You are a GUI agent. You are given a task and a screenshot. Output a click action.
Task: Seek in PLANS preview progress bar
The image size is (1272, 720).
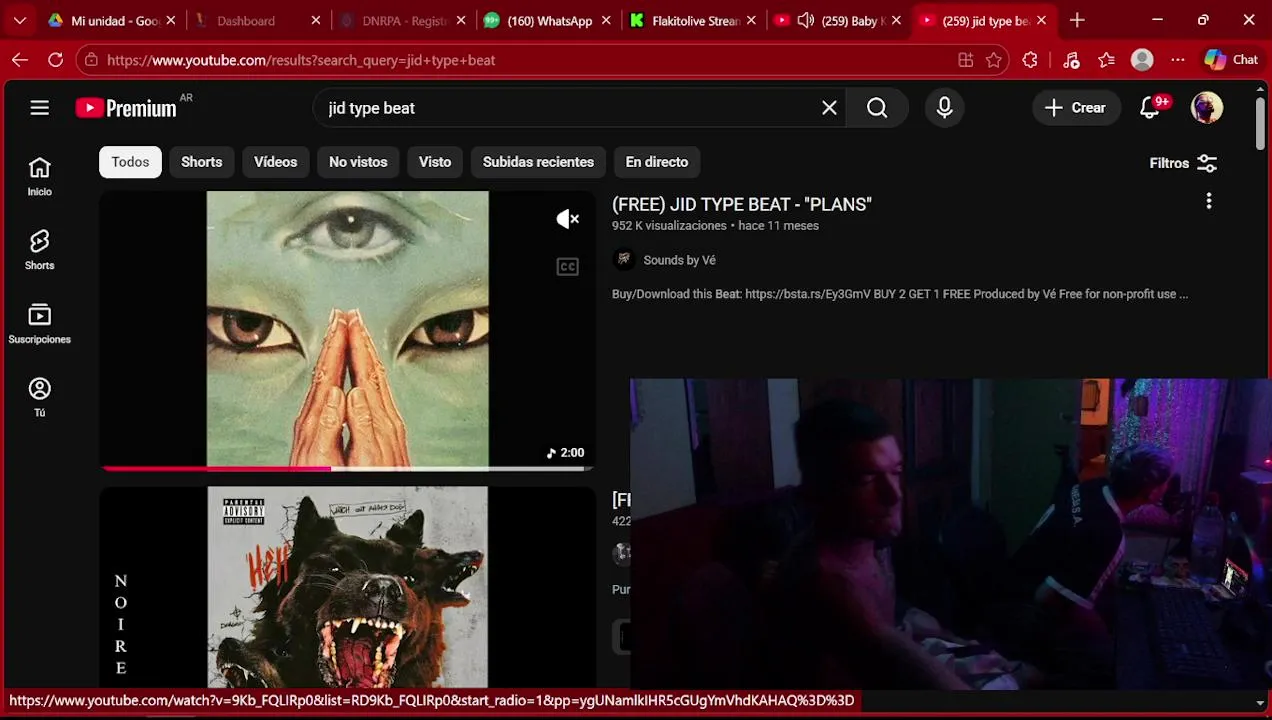click(x=348, y=468)
